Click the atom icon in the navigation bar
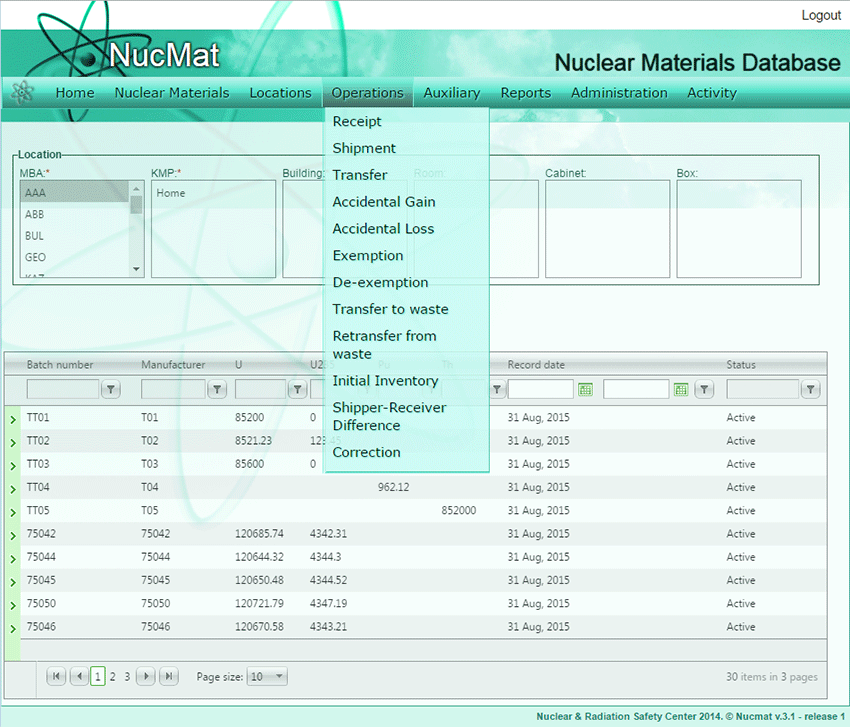The image size is (850, 727). (x=22, y=92)
